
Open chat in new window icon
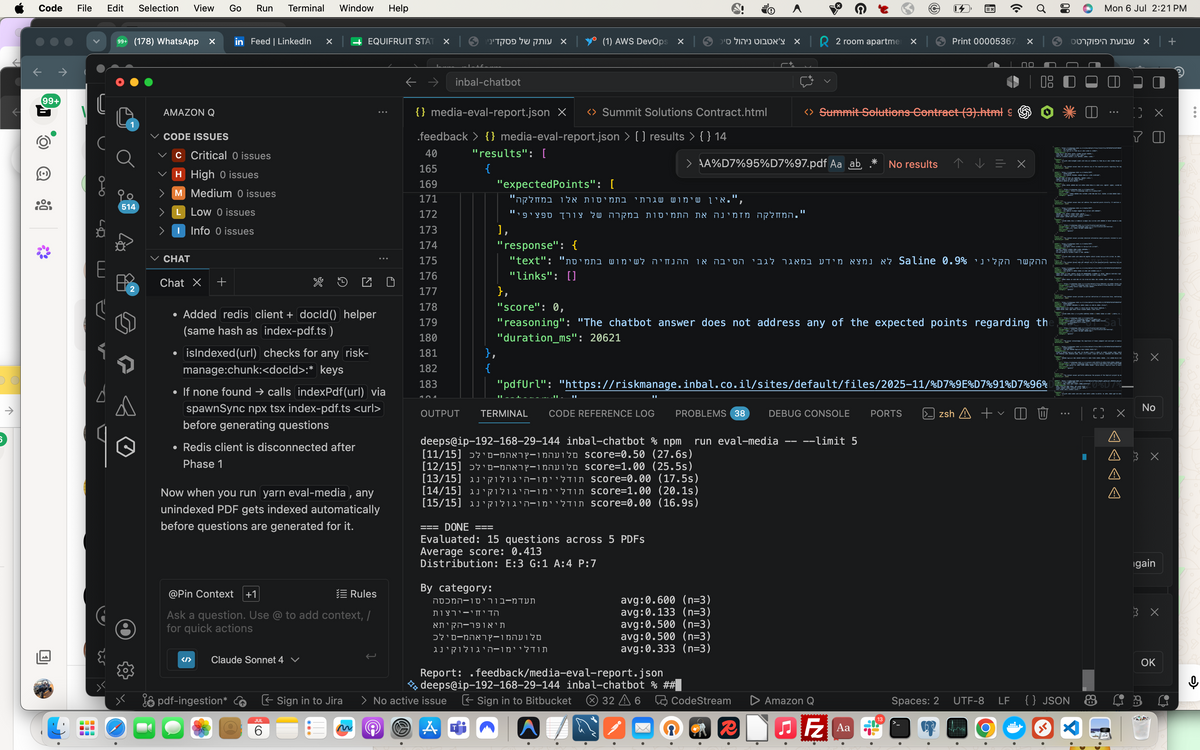[x=366, y=283]
